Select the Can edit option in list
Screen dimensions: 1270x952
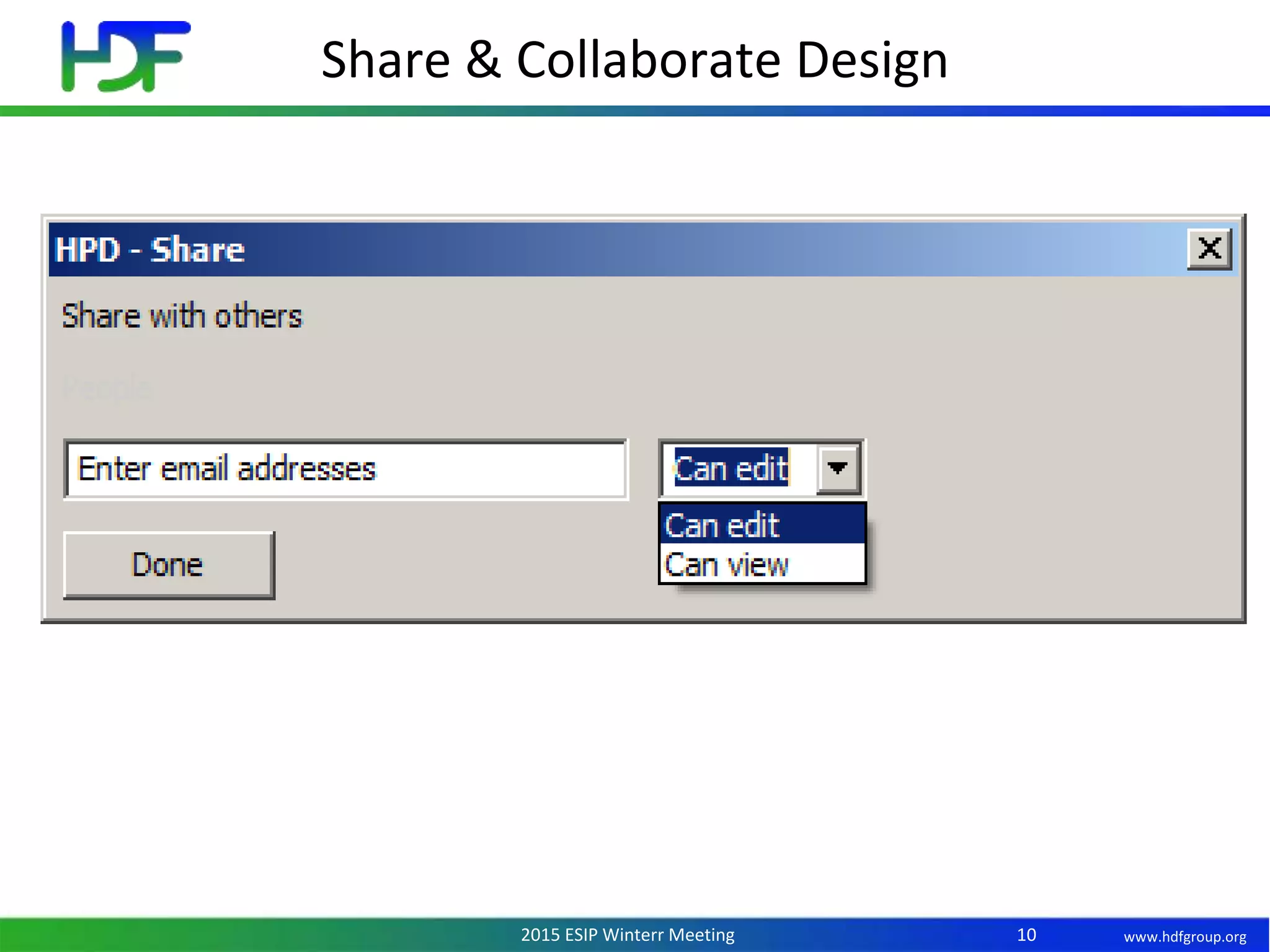[762, 525]
